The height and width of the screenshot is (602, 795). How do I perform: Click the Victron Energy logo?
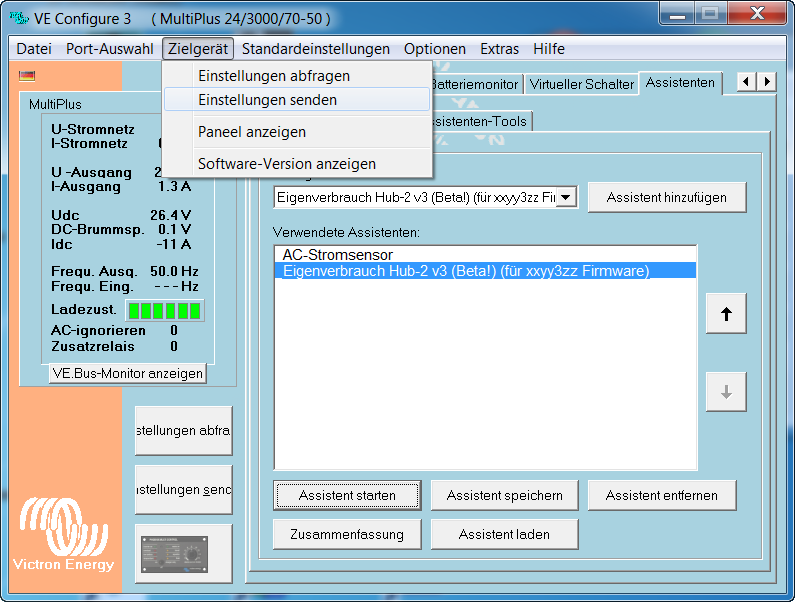pyautogui.click(x=63, y=532)
